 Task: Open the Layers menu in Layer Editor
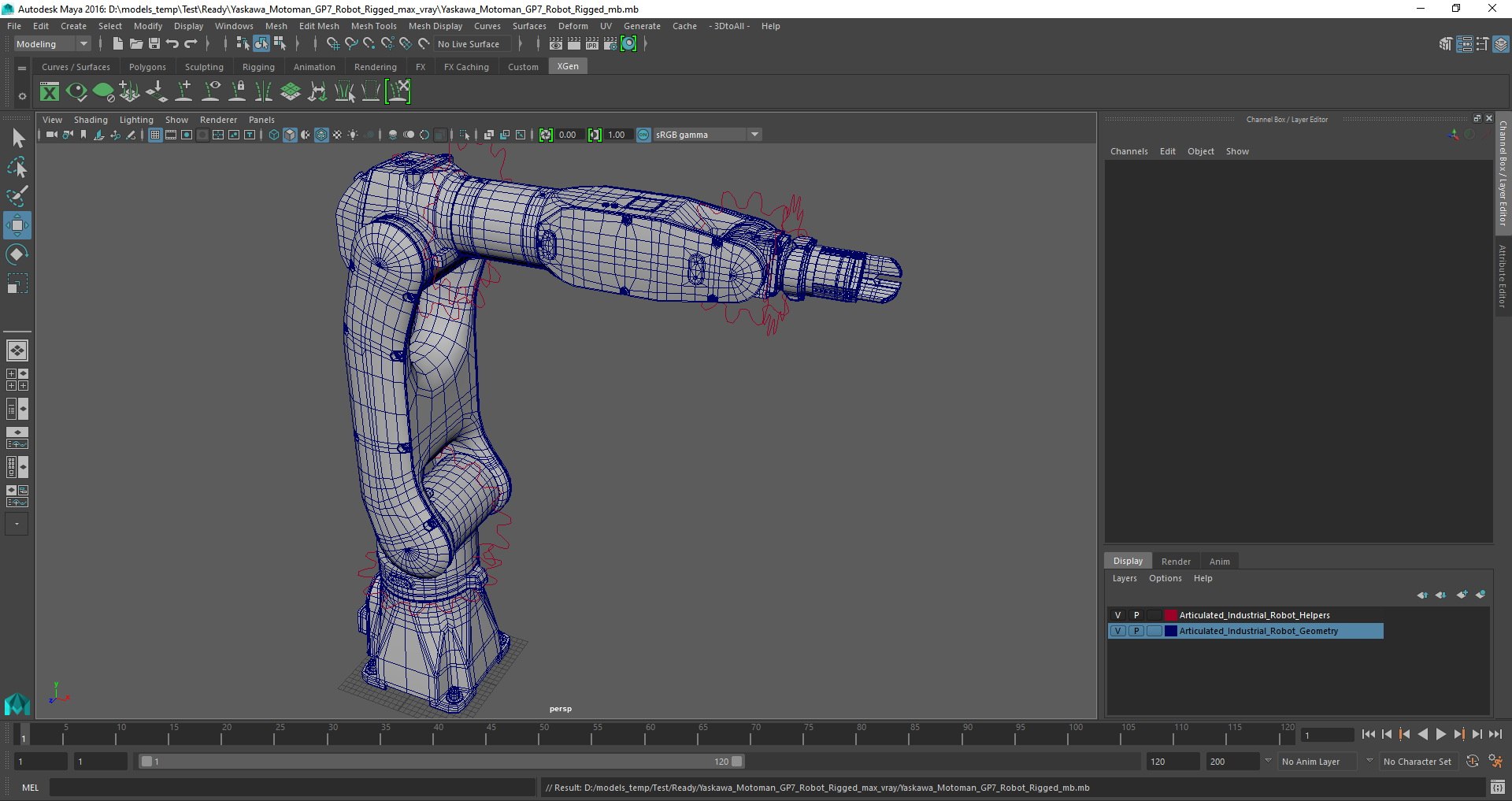[1124, 578]
